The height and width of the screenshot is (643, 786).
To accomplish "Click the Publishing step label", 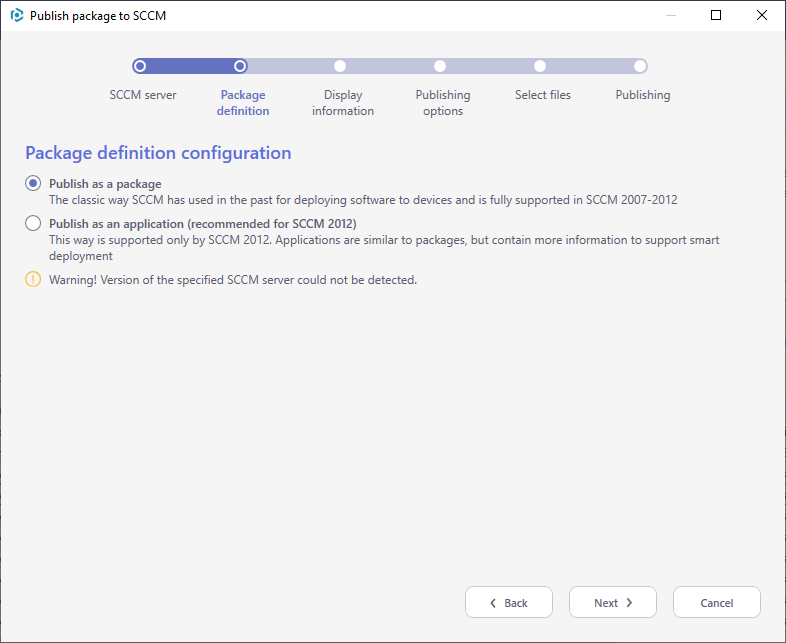I will click(643, 95).
